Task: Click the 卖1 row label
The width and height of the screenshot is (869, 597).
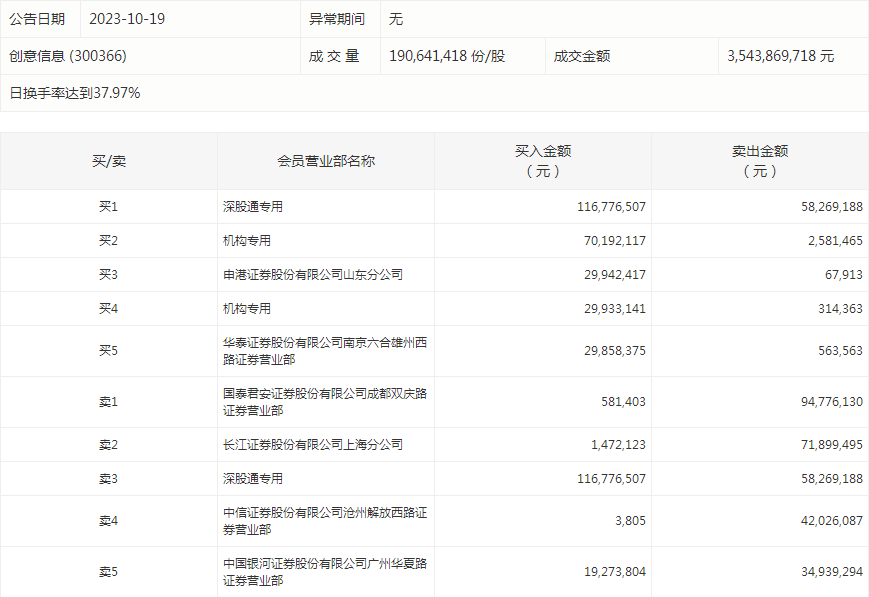Action: 109,402
